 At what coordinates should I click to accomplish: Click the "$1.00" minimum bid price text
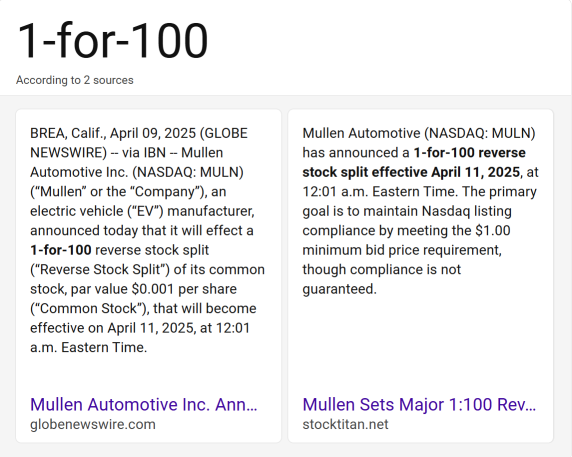tap(492, 231)
